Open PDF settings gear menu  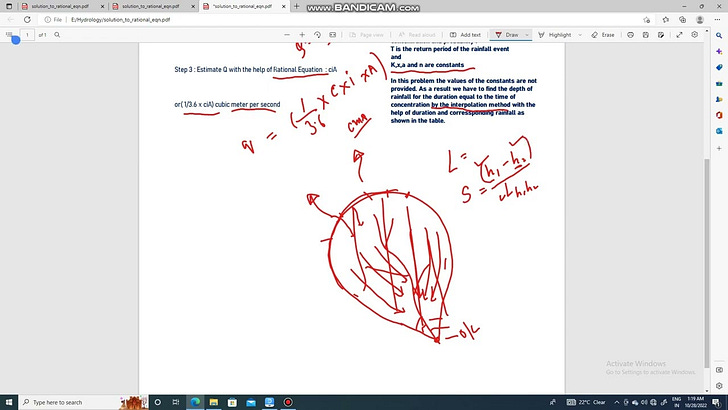click(x=695, y=35)
